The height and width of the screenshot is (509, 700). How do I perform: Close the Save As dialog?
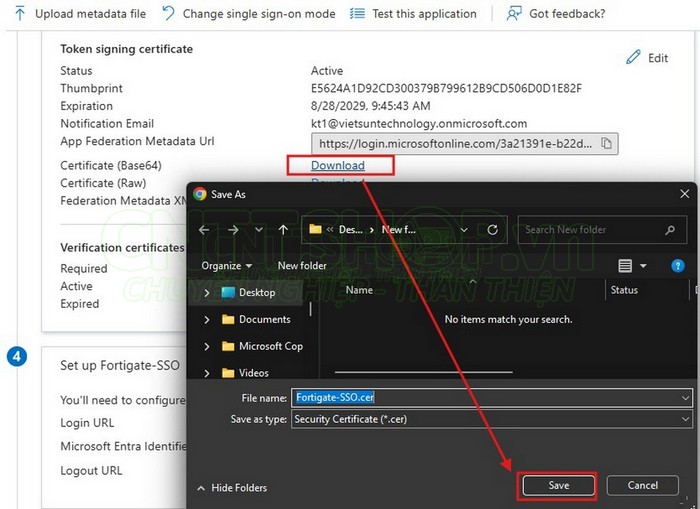(x=684, y=194)
